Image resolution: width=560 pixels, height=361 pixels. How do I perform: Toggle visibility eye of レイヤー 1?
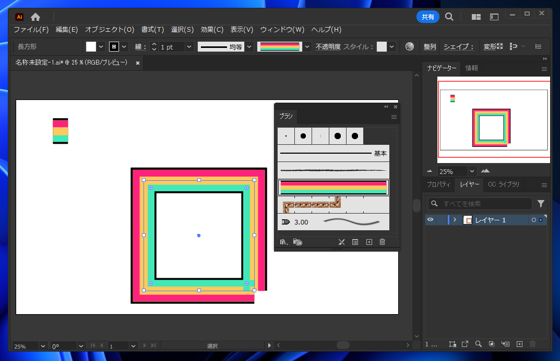tap(430, 220)
